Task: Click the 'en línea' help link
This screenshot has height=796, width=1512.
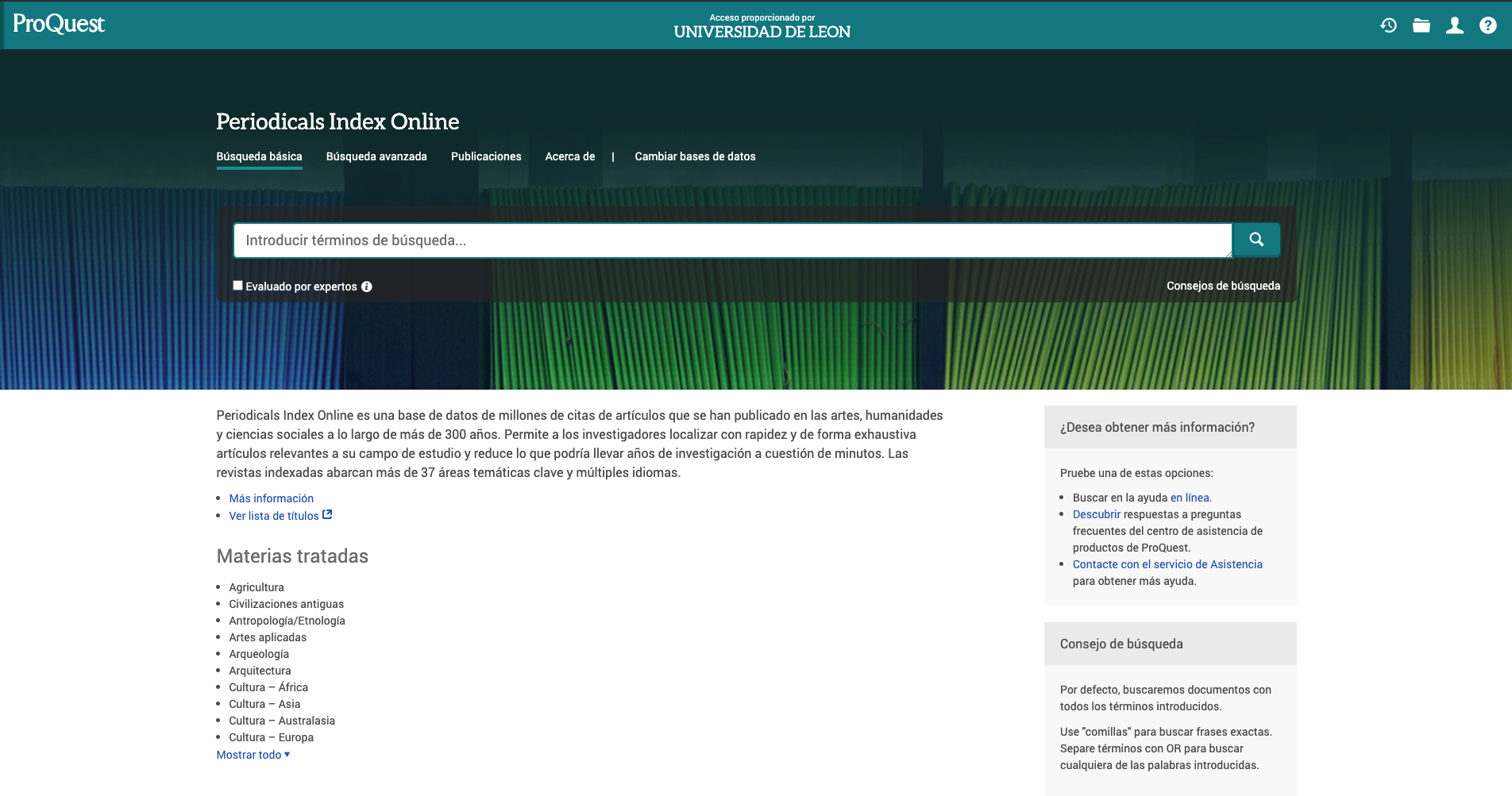Action: (x=1190, y=498)
